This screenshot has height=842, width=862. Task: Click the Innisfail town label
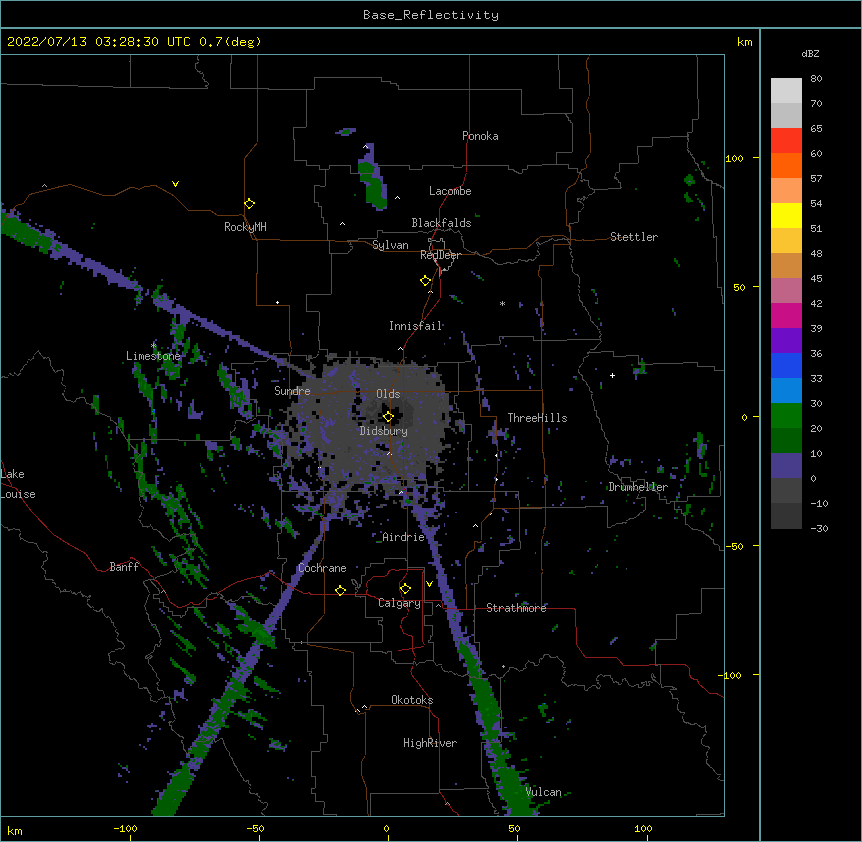tap(416, 326)
